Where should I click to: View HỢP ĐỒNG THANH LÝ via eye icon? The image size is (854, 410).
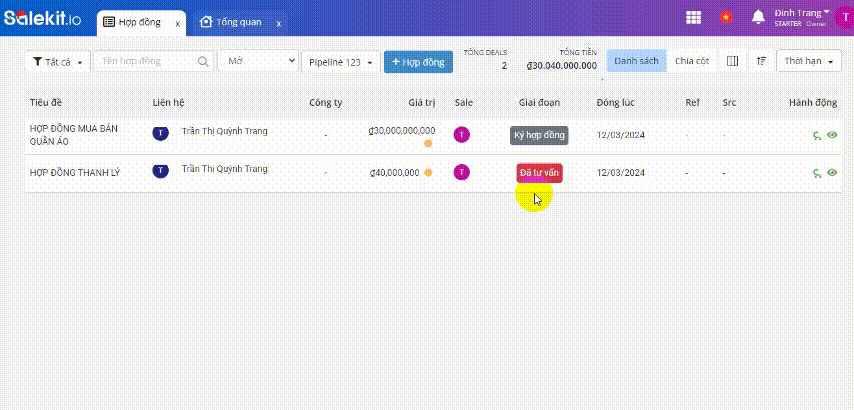[x=832, y=173]
